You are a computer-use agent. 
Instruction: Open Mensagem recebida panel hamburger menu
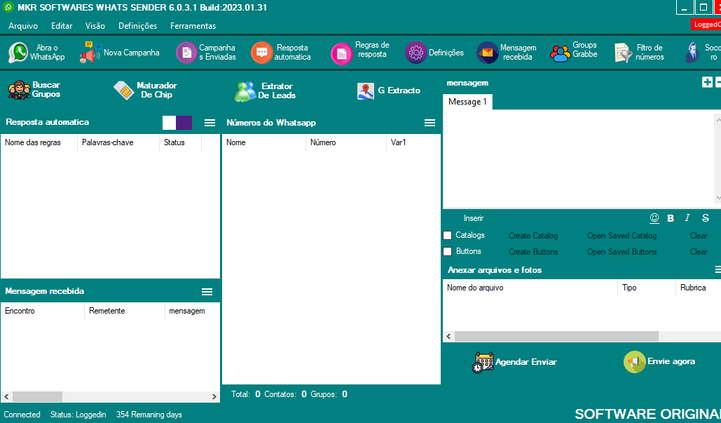point(207,292)
